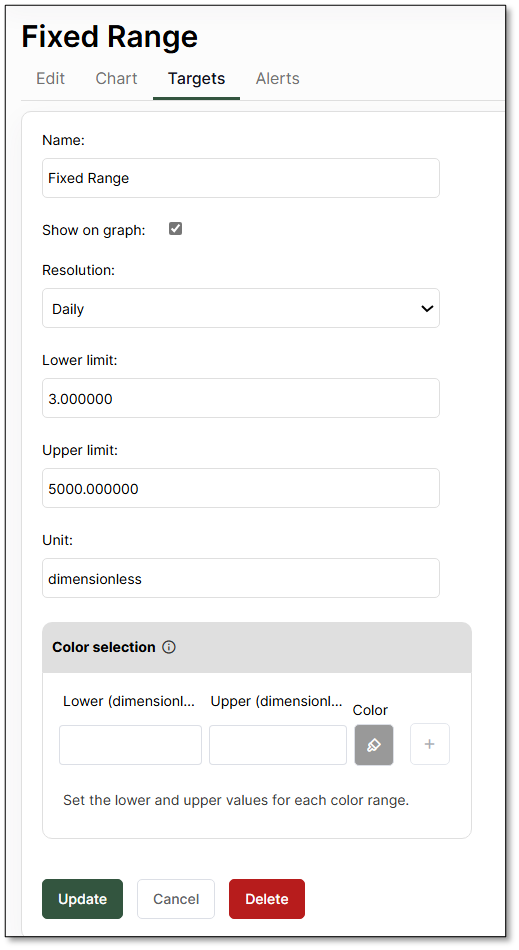Switch to the Edit tab
This screenshot has height=950, width=519.
click(x=50, y=79)
